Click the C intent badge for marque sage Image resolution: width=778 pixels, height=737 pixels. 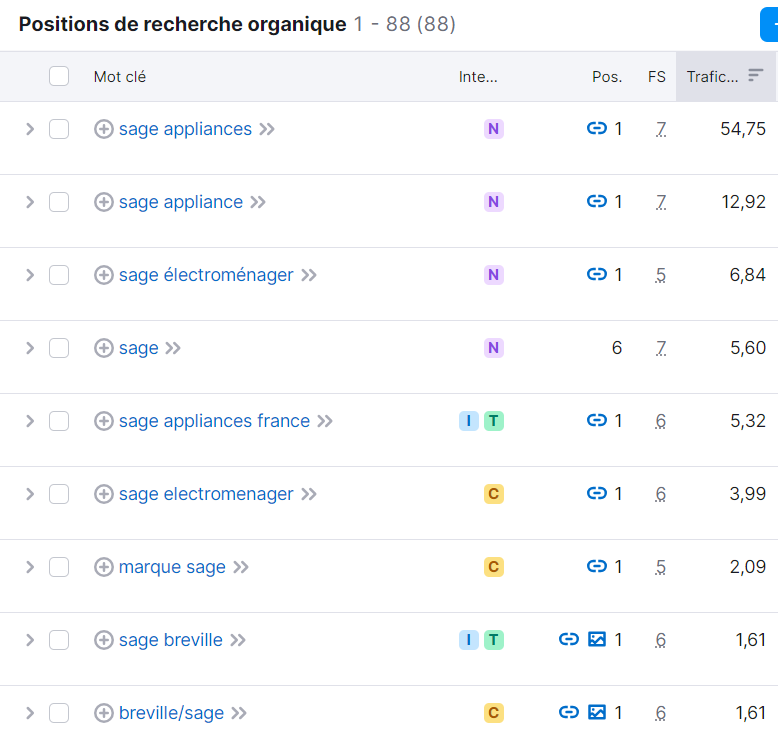pyautogui.click(x=494, y=567)
